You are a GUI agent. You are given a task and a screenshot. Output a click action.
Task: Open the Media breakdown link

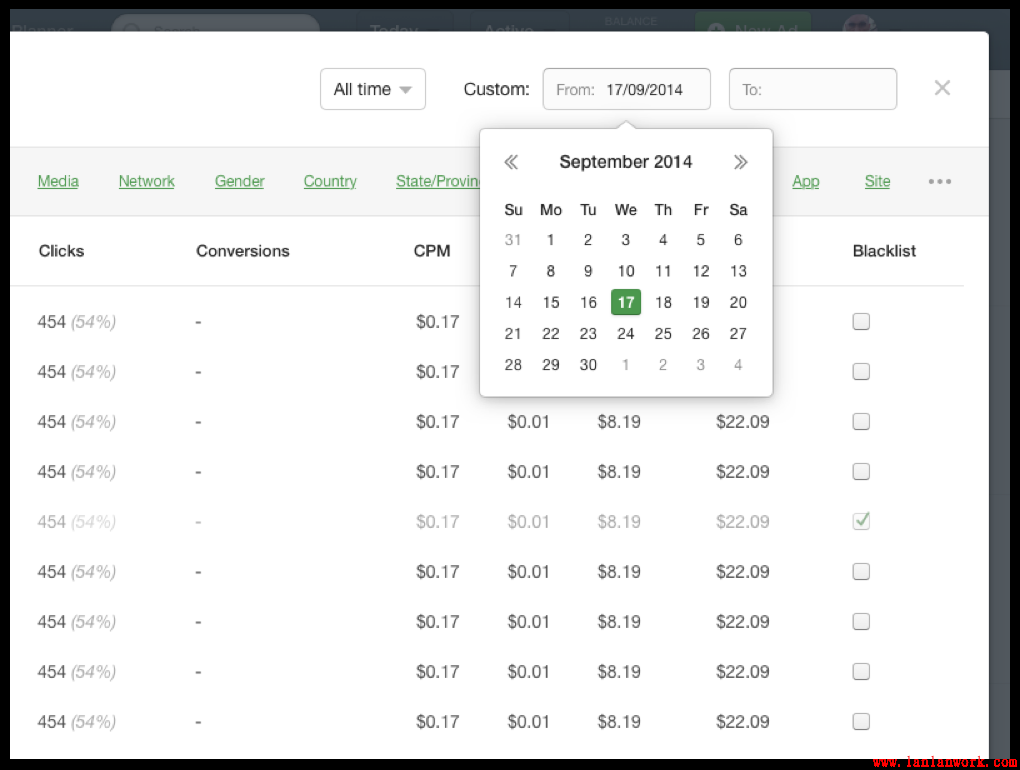(x=58, y=181)
